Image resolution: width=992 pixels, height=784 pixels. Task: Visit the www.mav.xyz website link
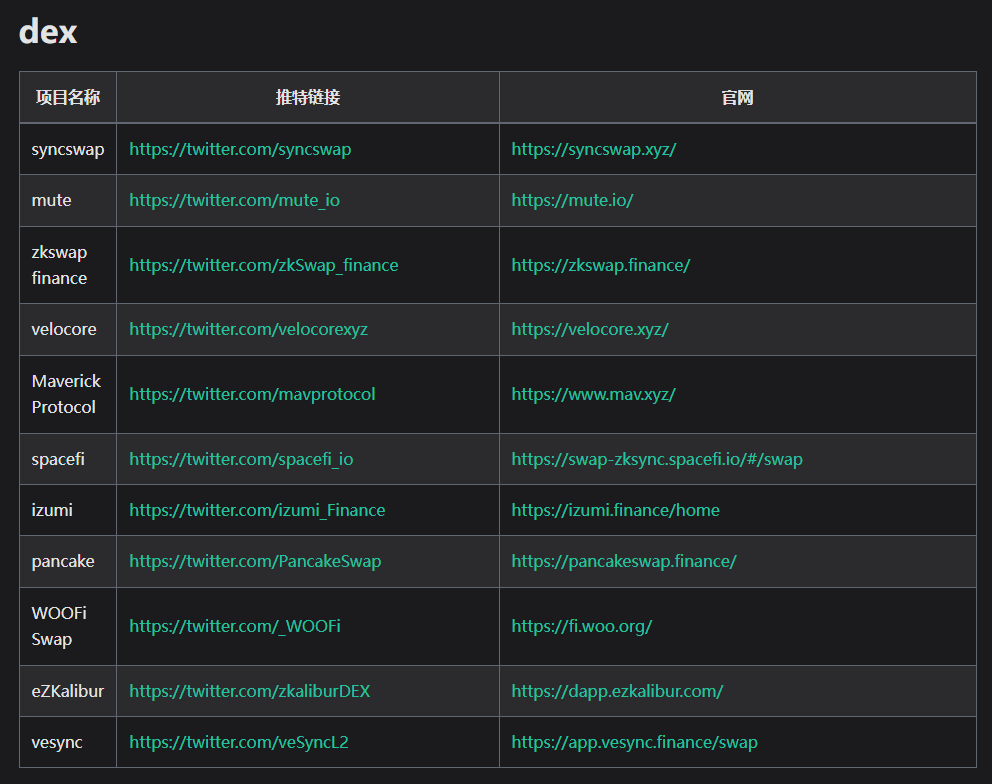pos(593,394)
